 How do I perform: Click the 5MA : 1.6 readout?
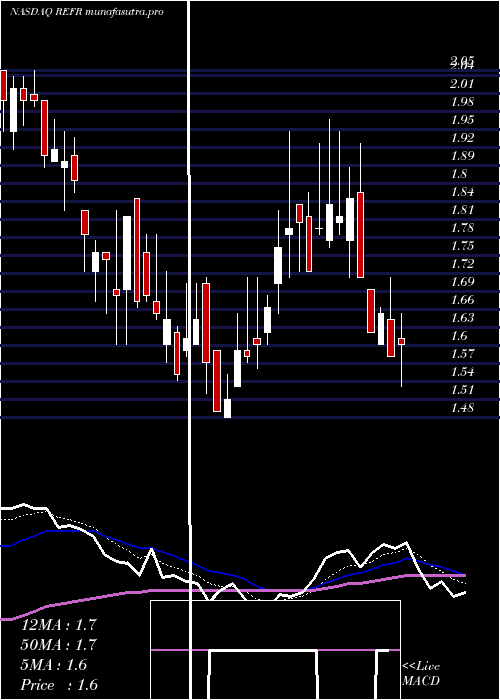tap(54, 665)
